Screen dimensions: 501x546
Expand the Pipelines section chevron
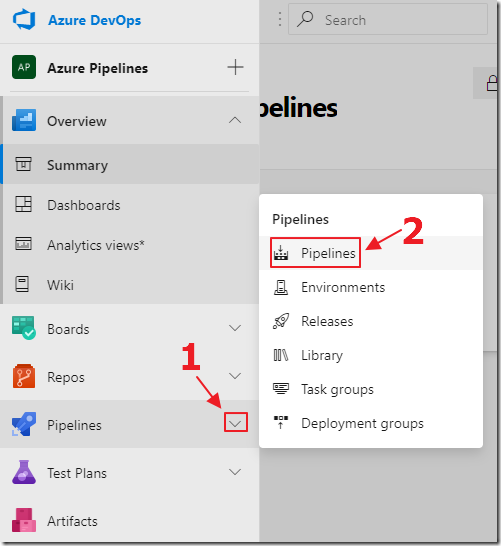click(236, 422)
